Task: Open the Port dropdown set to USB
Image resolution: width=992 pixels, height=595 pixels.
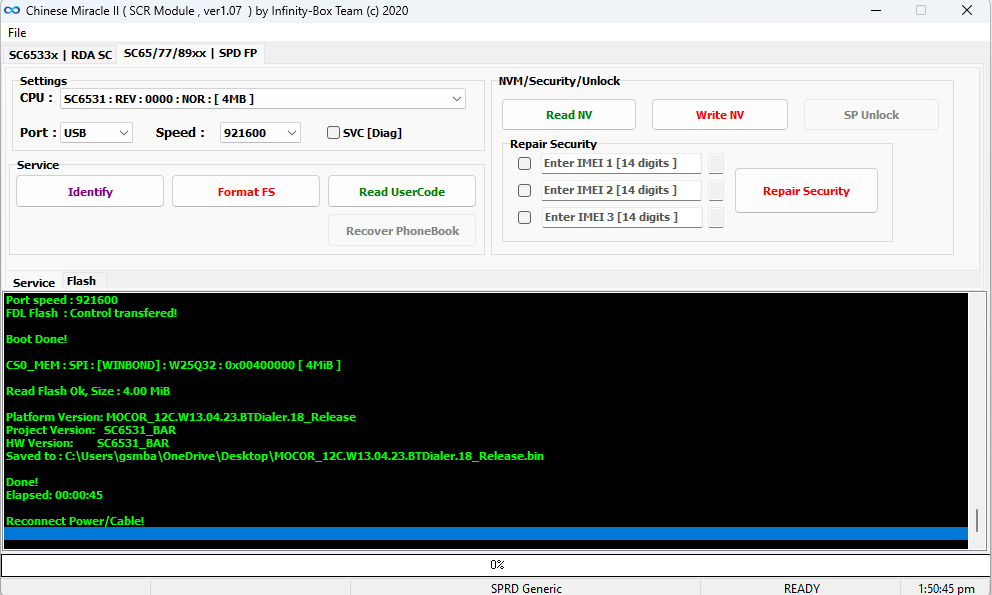Action: pyautogui.click(x=96, y=133)
